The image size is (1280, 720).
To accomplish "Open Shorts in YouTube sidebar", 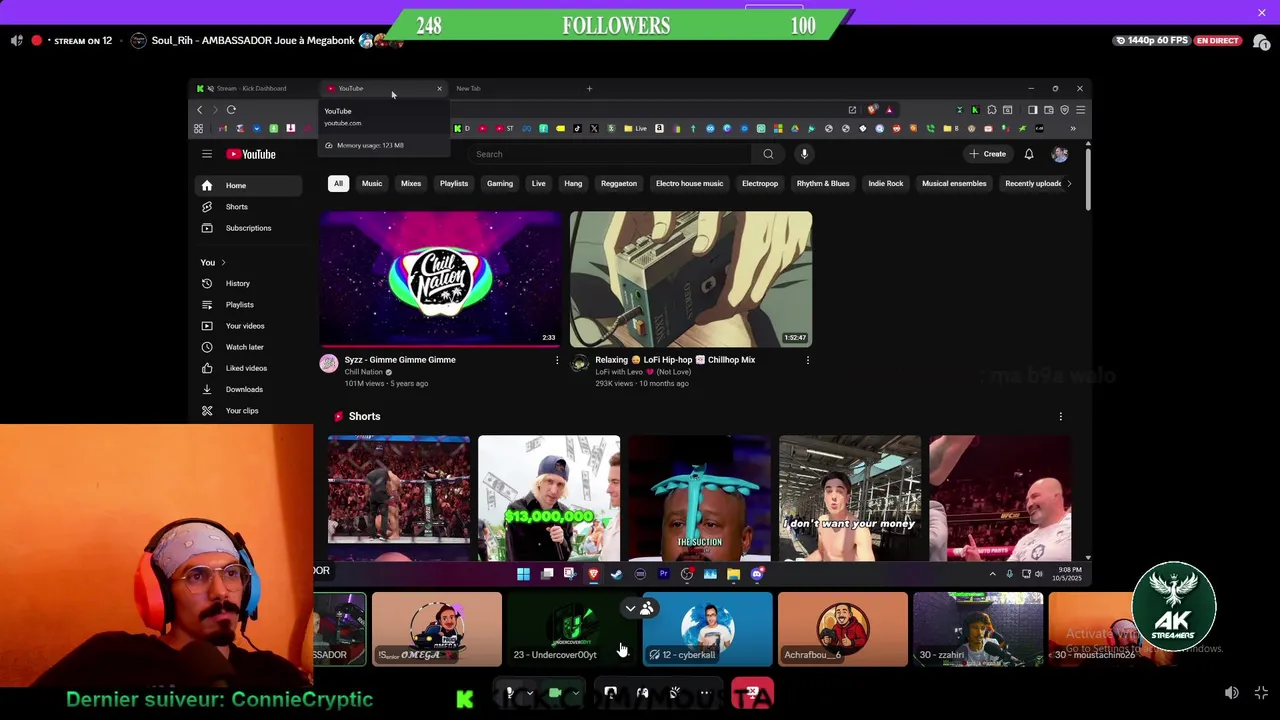I will 236,207.
